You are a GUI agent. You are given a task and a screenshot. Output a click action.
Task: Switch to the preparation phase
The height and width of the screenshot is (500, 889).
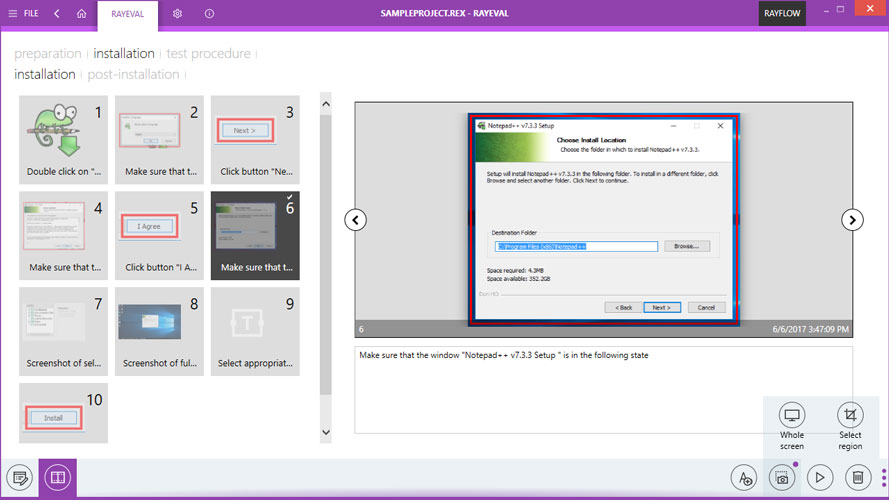point(48,53)
